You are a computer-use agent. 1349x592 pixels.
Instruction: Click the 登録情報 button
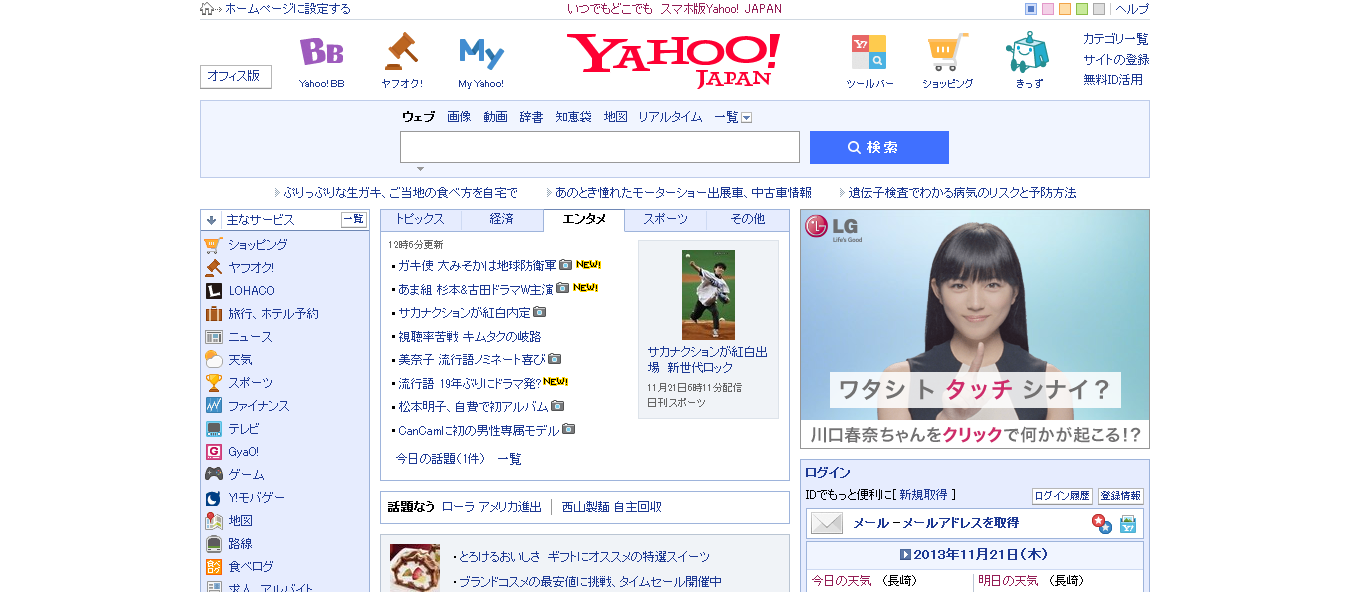click(x=1120, y=496)
